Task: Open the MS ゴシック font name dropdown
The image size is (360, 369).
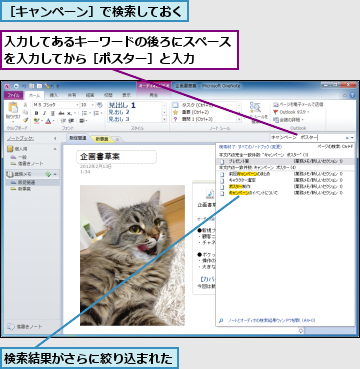Action: coord(77,105)
